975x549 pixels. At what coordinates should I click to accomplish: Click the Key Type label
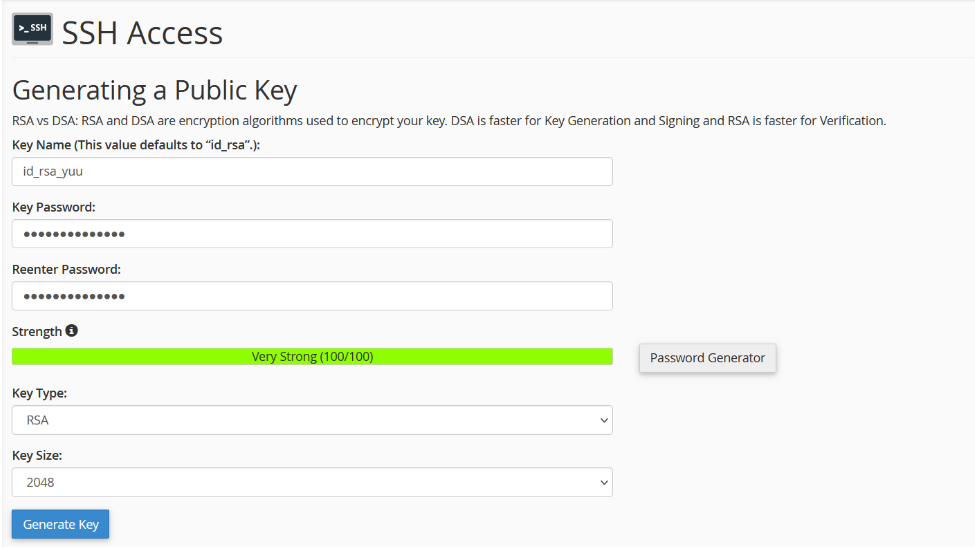[39, 393]
